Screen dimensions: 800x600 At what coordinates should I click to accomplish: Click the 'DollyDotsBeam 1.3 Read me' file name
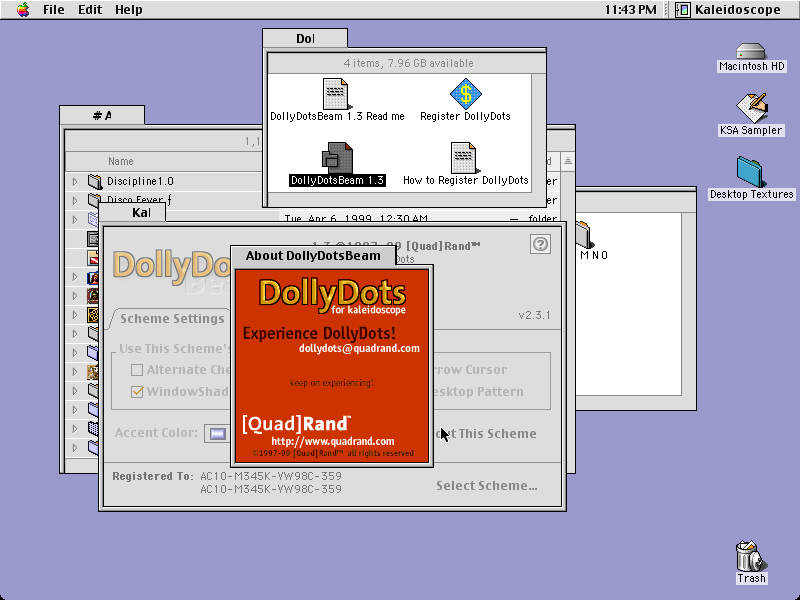tap(337, 116)
